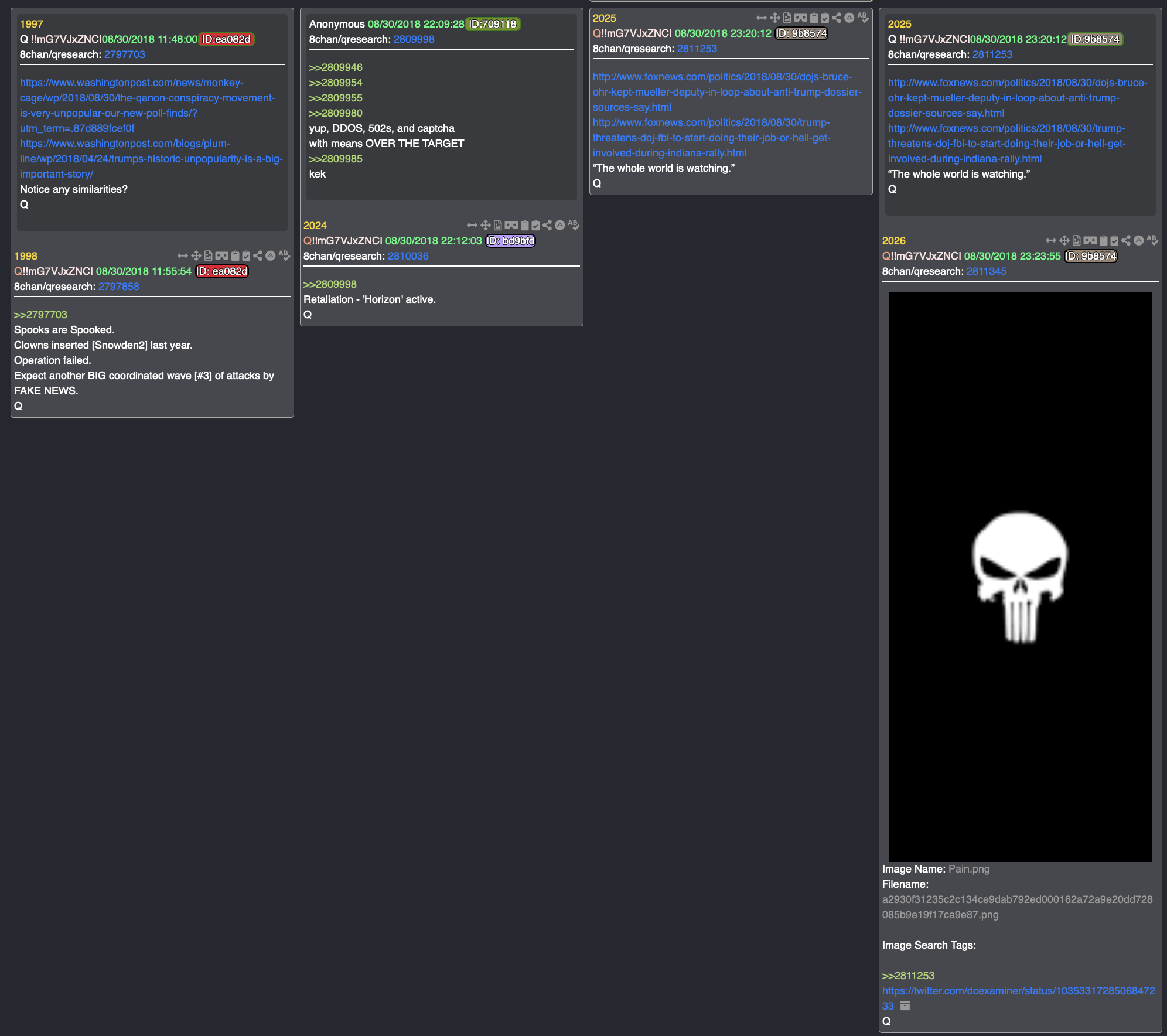Click the green ID:709118 badge
This screenshot has width=1167, height=1036.
(493, 24)
